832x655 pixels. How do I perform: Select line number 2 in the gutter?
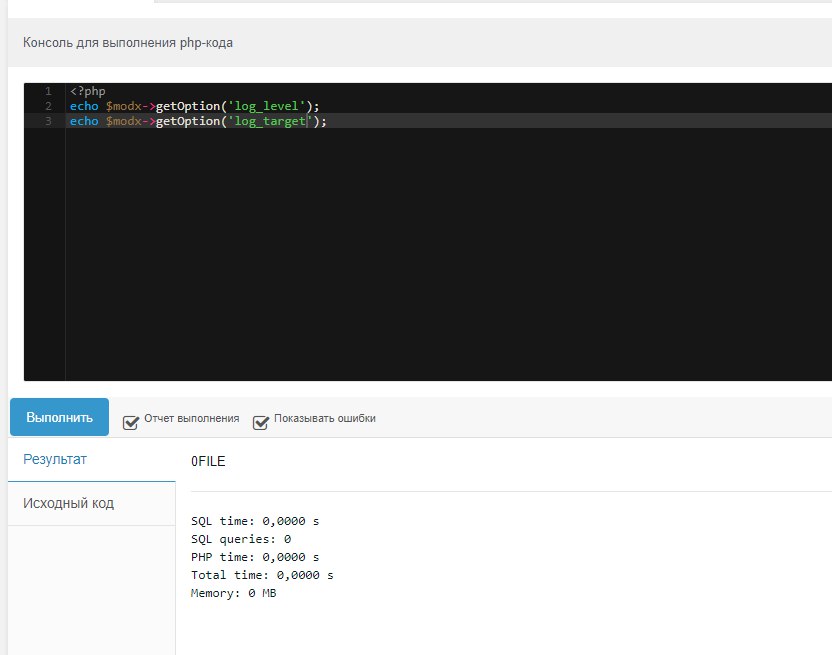coord(48,106)
